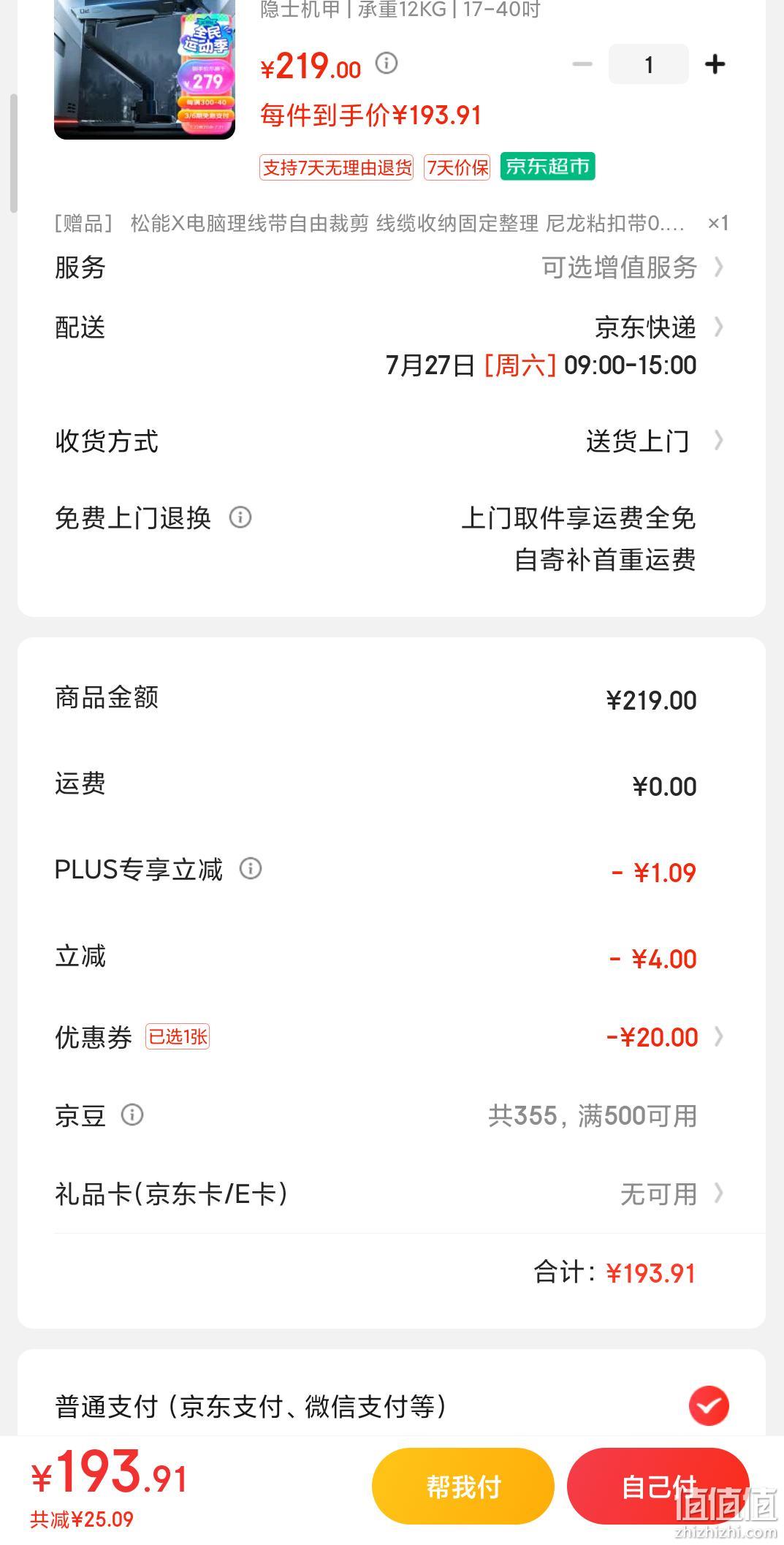Viewport: 784px width, 1545px height.
Task: Increase quantity with the plus icon
Action: [x=715, y=64]
